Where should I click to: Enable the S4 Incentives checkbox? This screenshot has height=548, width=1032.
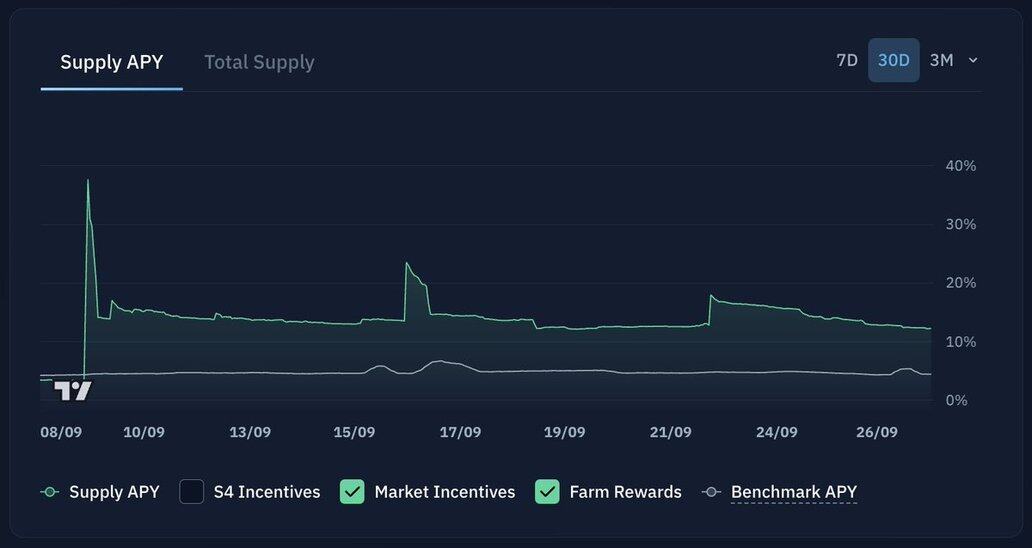coord(192,492)
